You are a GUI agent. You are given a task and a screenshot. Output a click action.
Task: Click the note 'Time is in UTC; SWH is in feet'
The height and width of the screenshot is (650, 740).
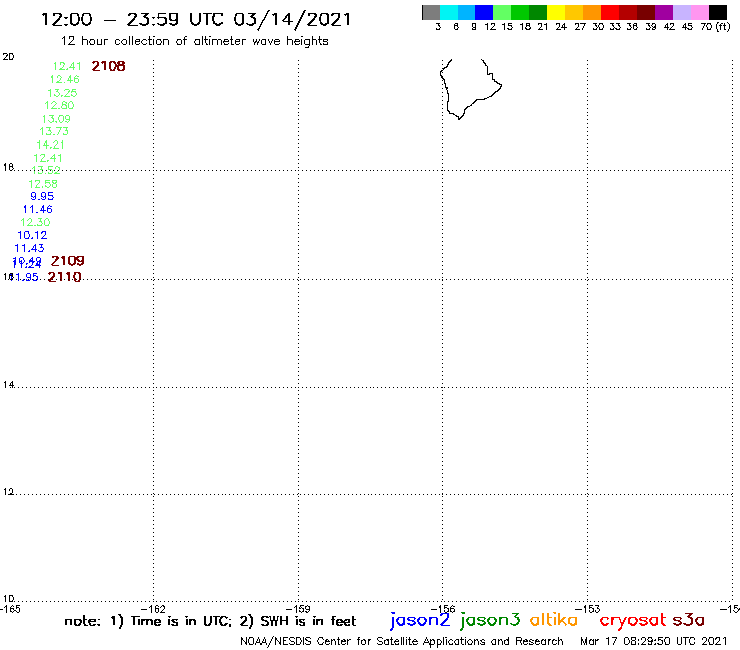[x=210, y=621]
